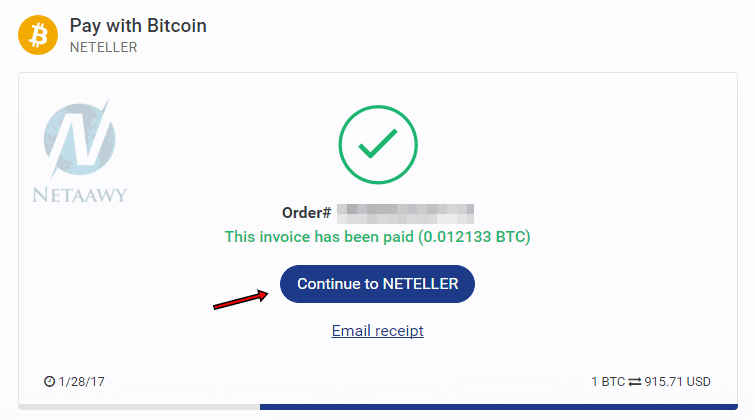Click the clock icon beside the date

[x=49, y=381]
